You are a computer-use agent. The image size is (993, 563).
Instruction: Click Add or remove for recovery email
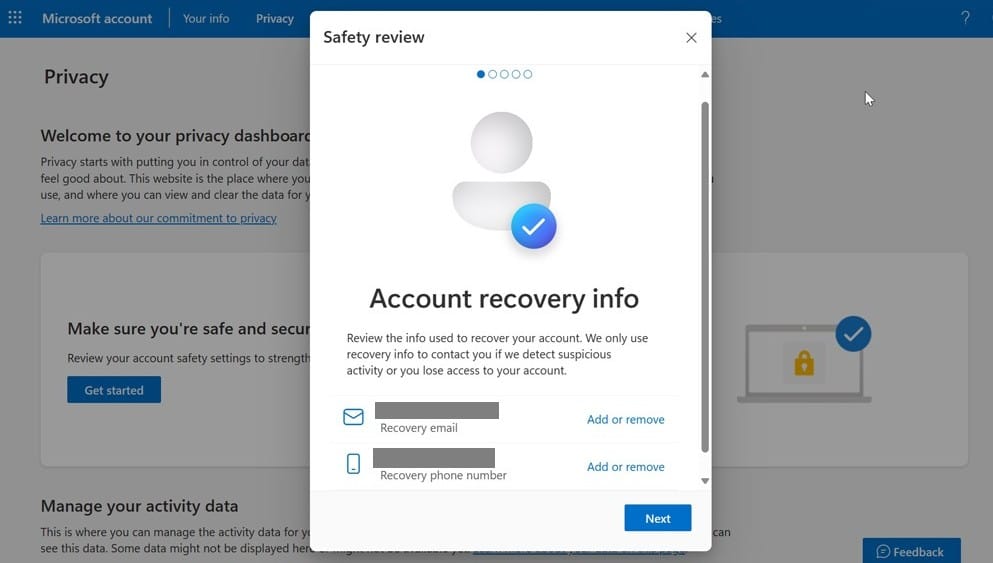(625, 419)
